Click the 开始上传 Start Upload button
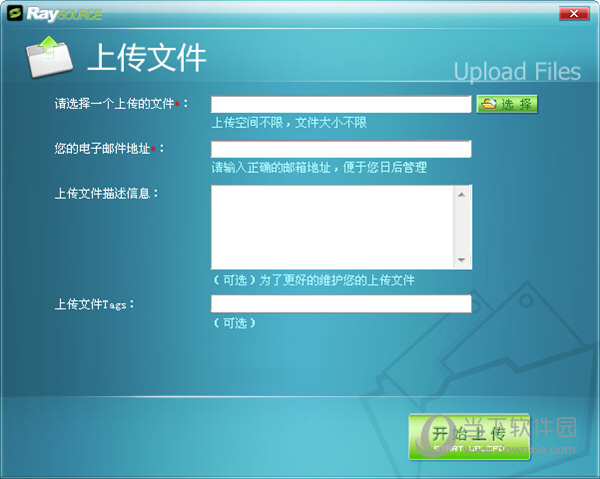Screen dimensions: 600x479 click(x=469, y=437)
